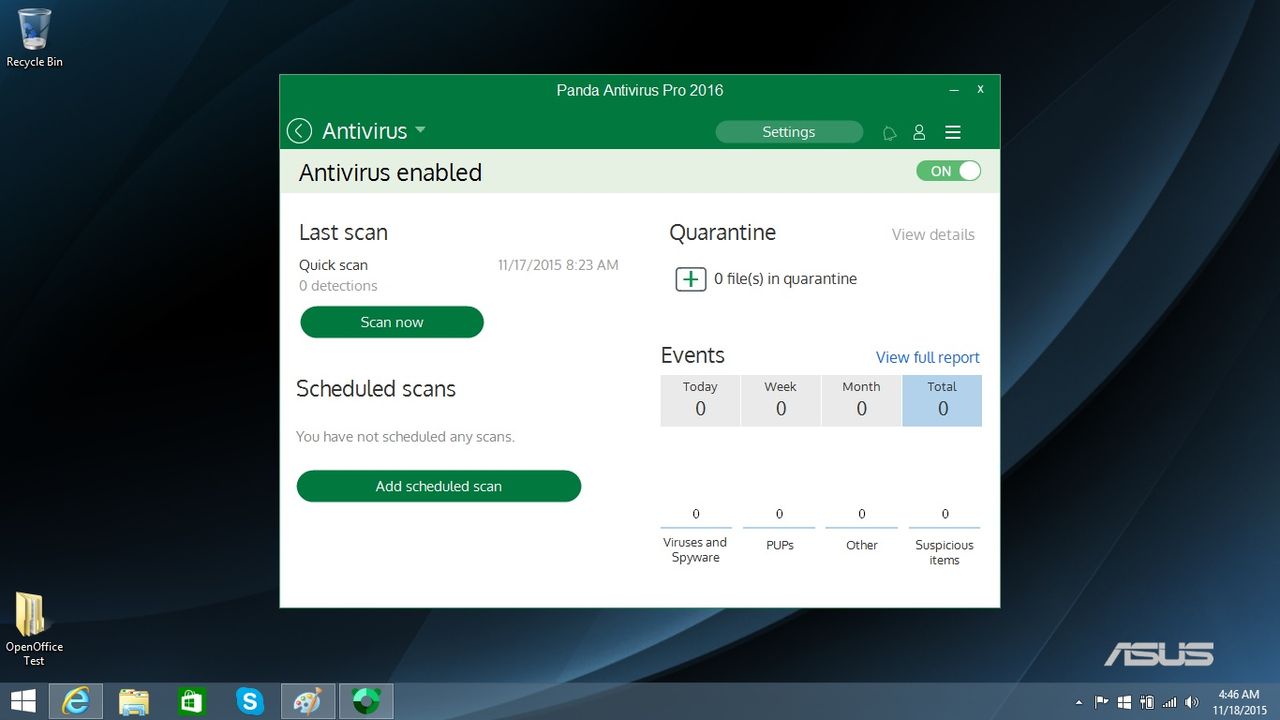Click the volume speaker tray icon
1280x720 pixels.
(x=1191, y=702)
